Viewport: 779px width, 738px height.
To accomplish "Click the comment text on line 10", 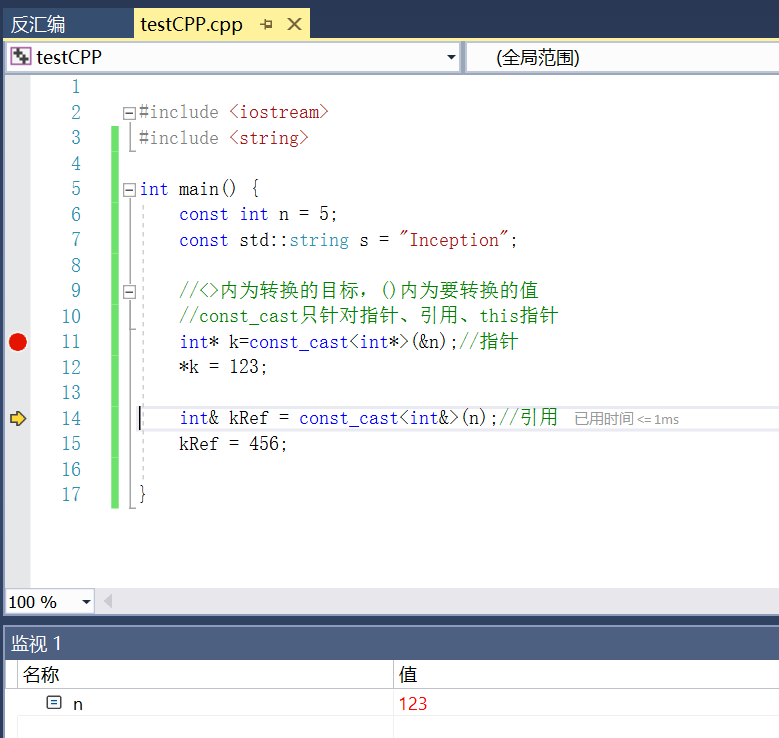I will coord(369,316).
